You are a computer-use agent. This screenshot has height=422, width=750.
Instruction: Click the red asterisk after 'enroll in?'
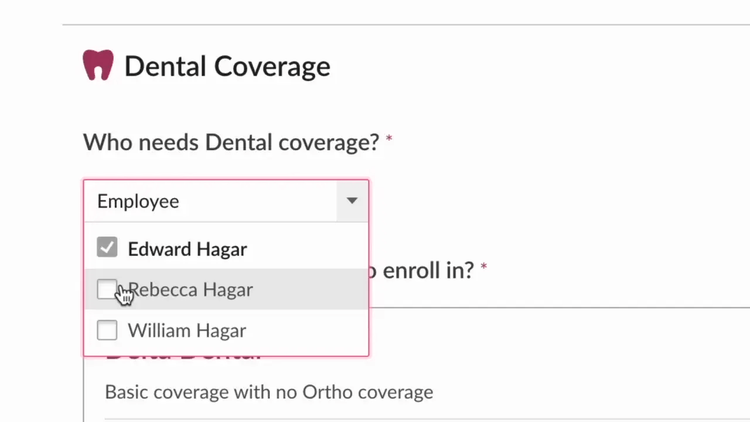(484, 266)
